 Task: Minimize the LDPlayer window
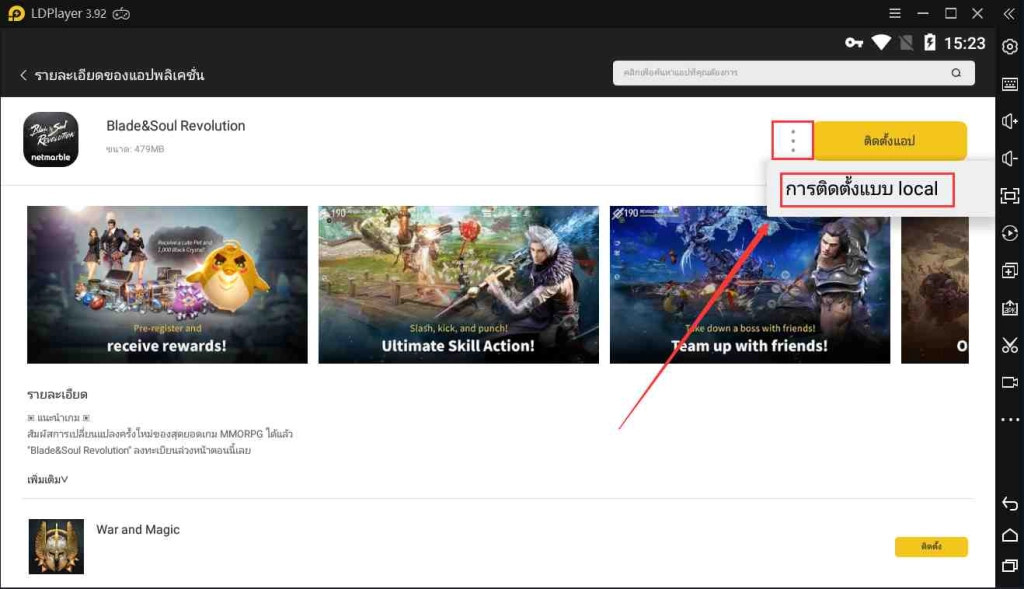[922, 13]
